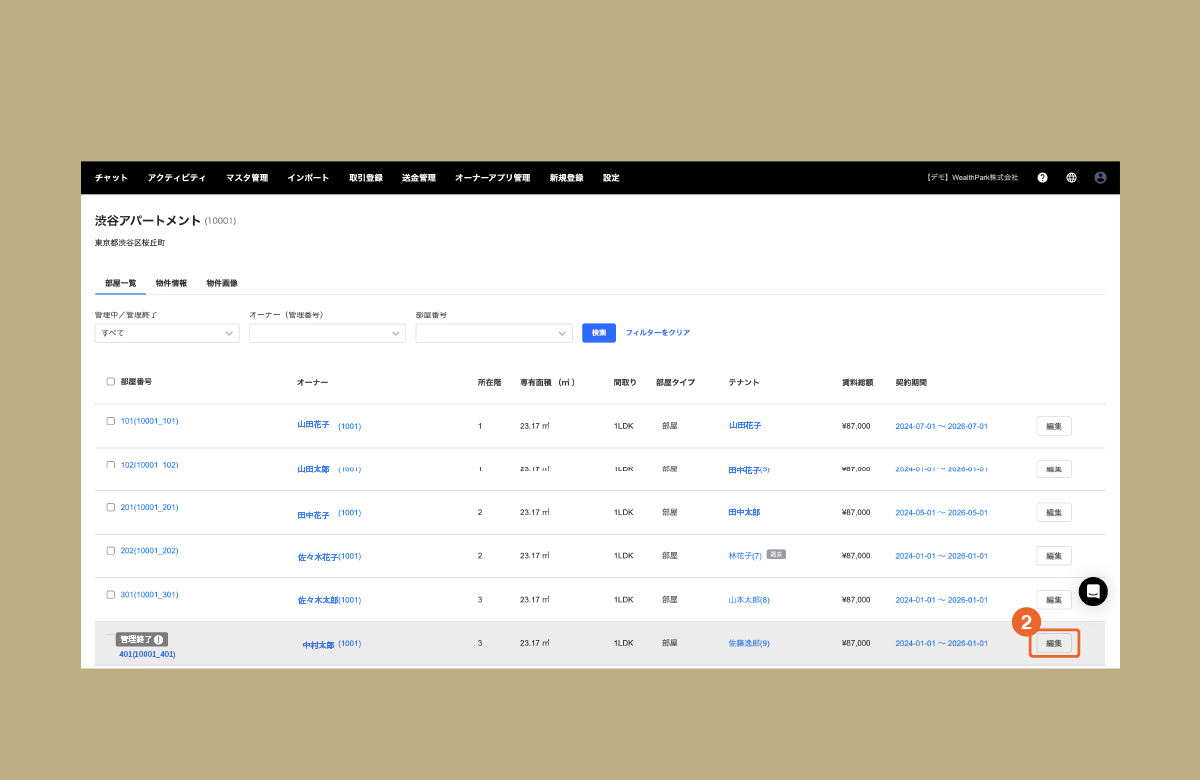Screen dimensions: 1200x780
Task: Toggle the select-all checkbox beside 部屋番号 header
Action: [x=110, y=381]
